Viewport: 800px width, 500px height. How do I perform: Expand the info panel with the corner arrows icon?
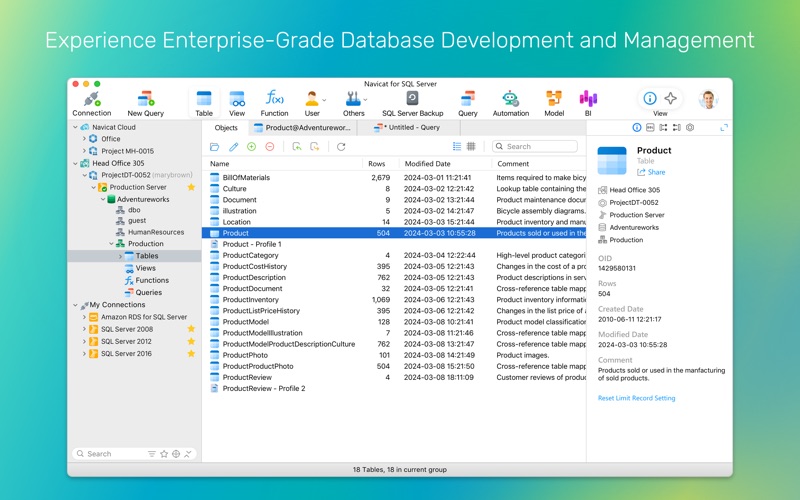[x=724, y=128]
